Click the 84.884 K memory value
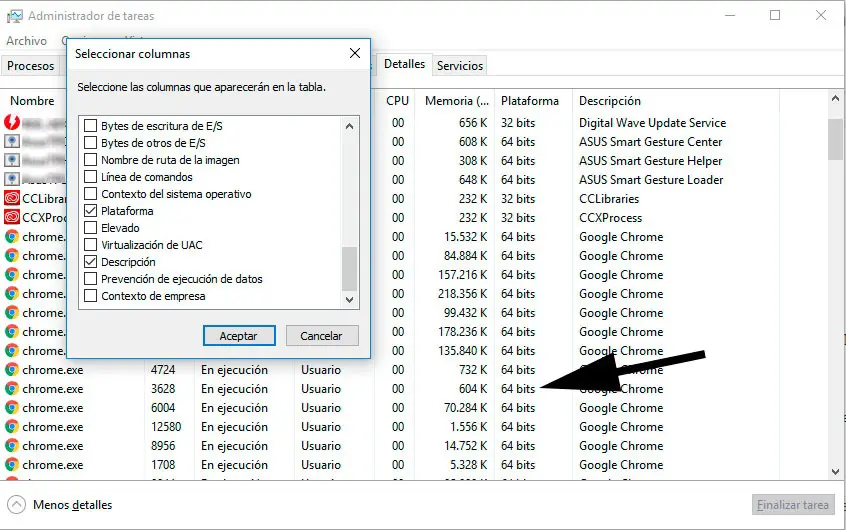The width and height of the screenshot is (846, 530). tap(466, 255)
